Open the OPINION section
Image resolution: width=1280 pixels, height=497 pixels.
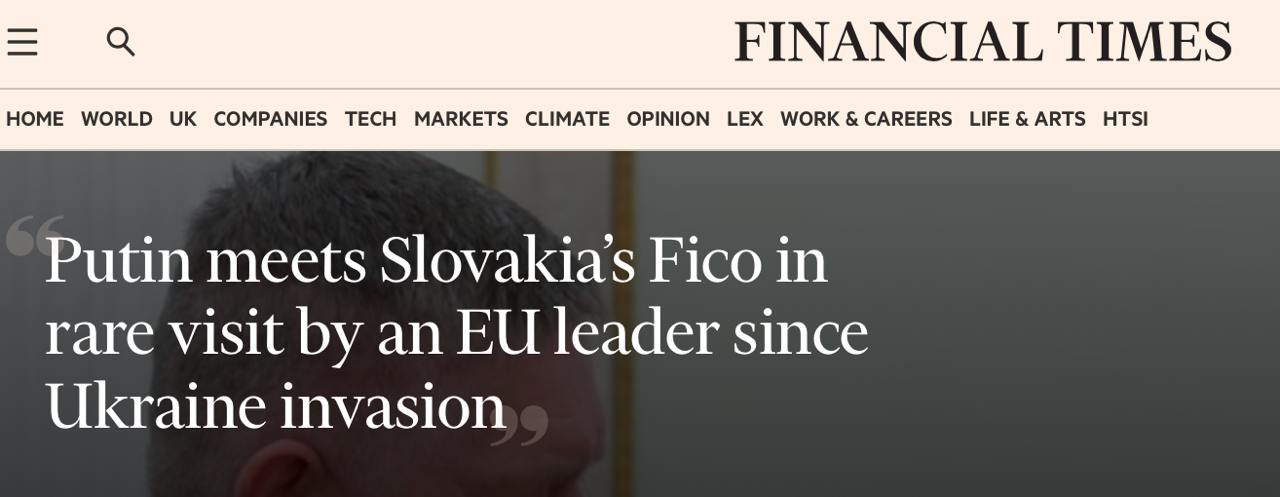(668, 119)
